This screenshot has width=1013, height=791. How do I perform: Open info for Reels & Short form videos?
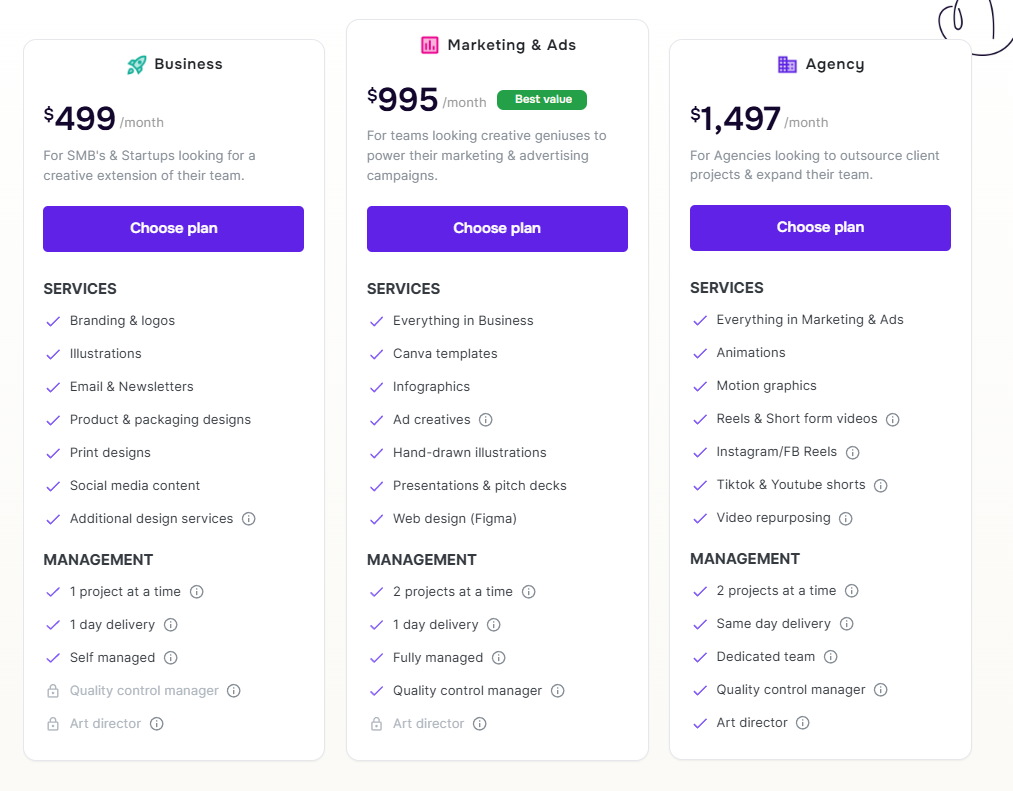point(893,420)
